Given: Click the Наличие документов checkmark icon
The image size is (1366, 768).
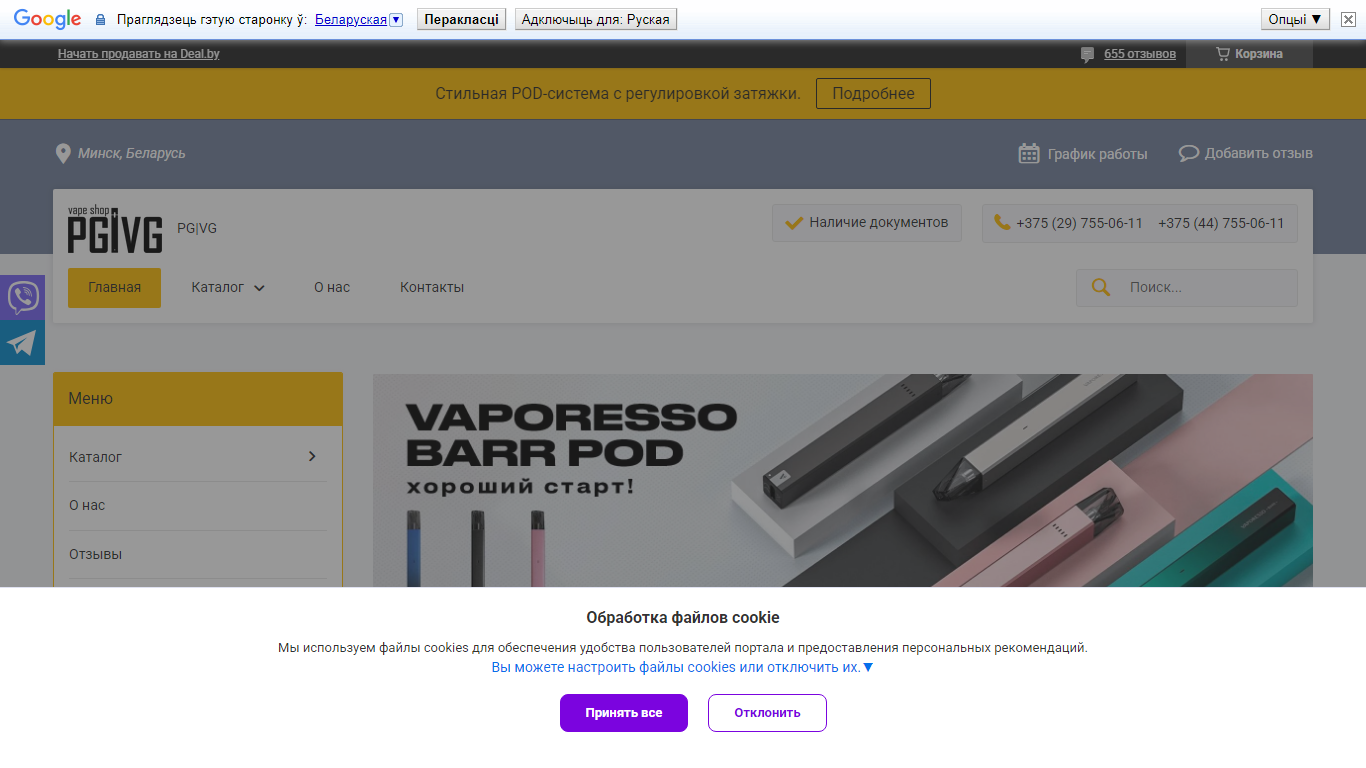Looking at the screenshot, I should [794, 223].
